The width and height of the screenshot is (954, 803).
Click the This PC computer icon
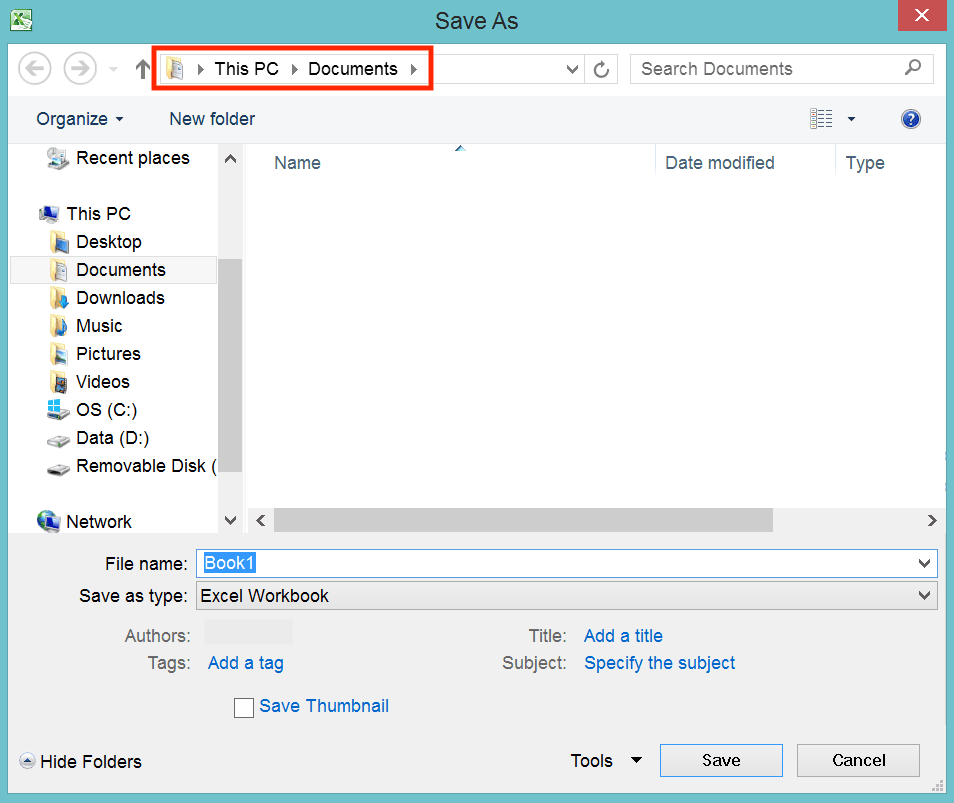click(49, 214)
